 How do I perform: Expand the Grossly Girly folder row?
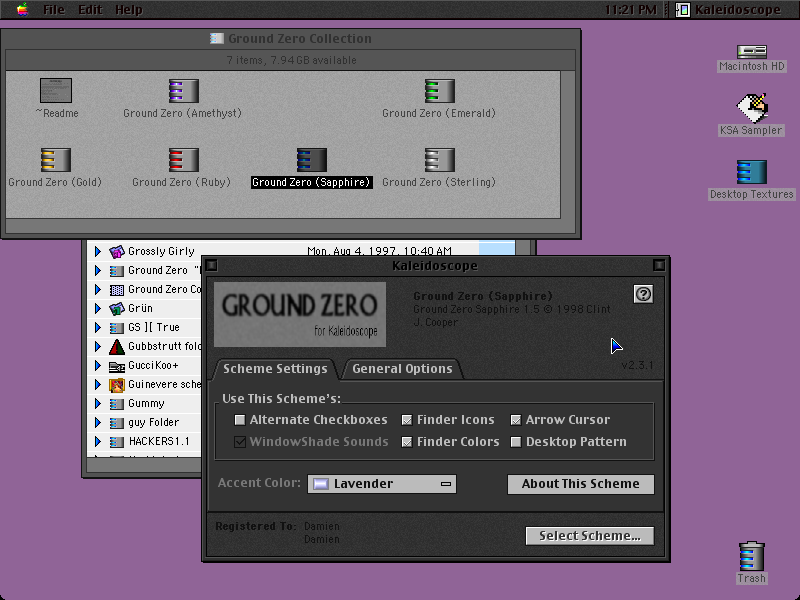tap(97, 251)
